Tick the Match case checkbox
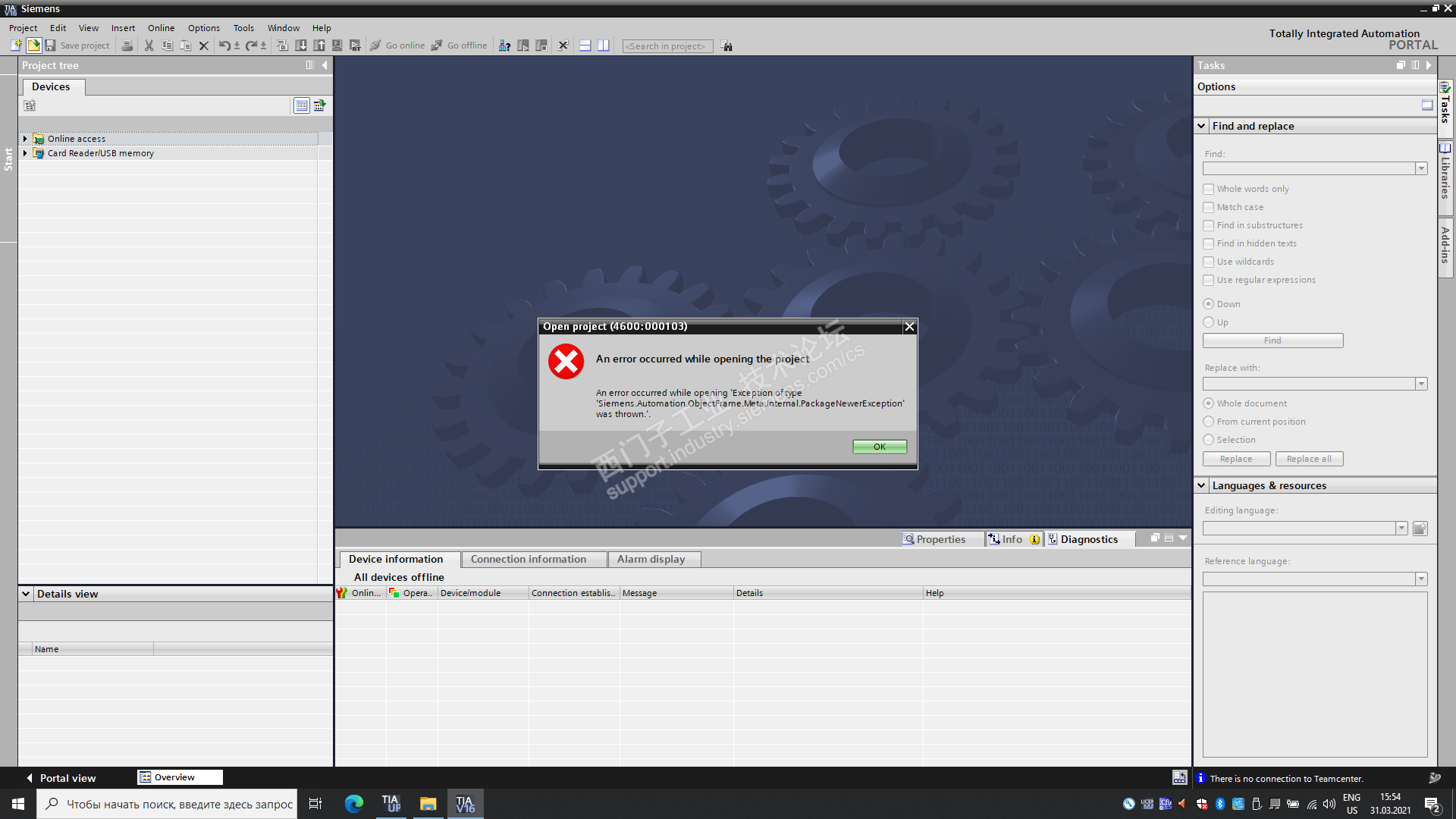1456x819 pixels. coord(1208,207)
